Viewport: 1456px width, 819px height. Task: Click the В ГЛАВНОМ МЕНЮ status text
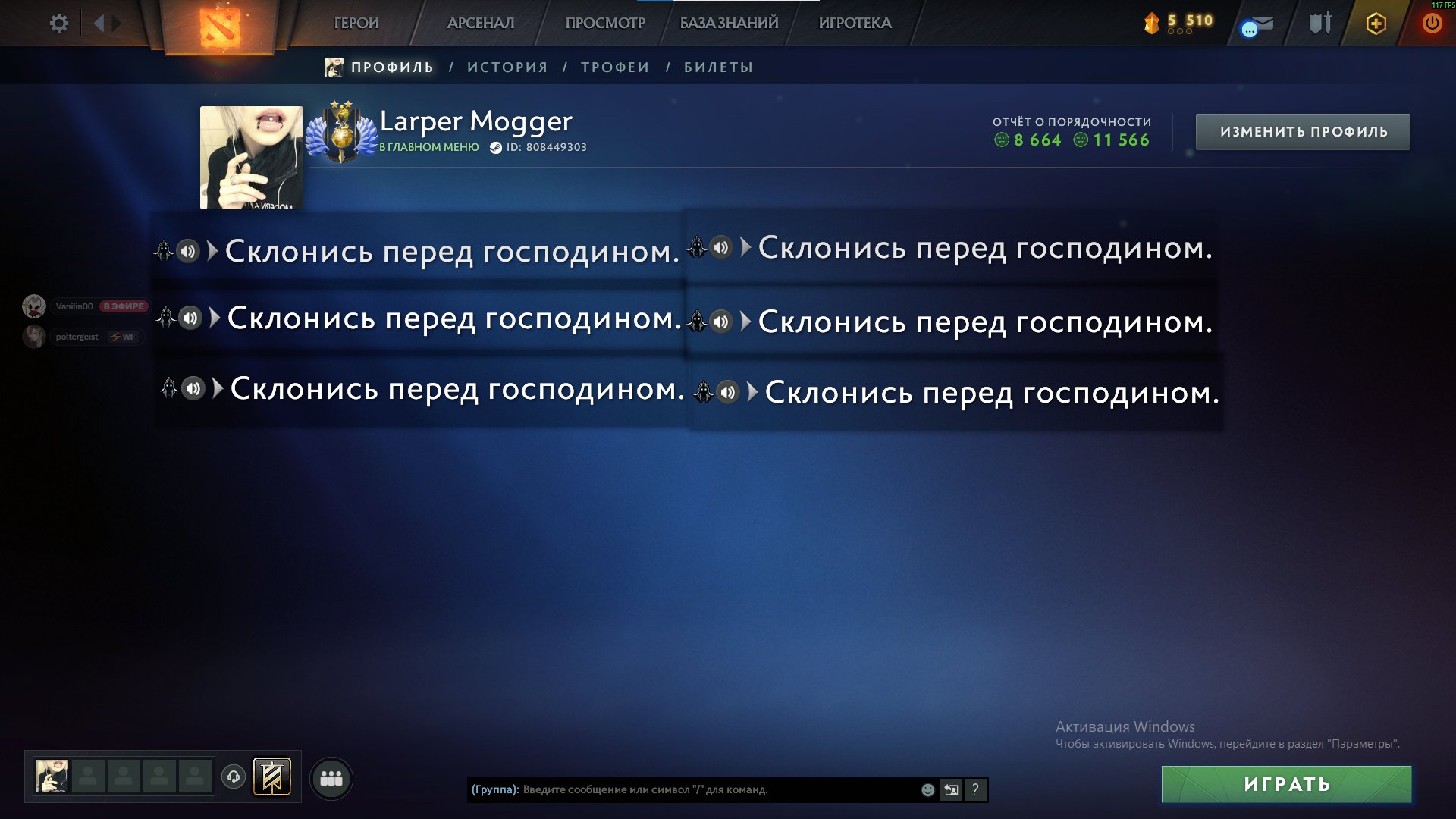(429, 147)
